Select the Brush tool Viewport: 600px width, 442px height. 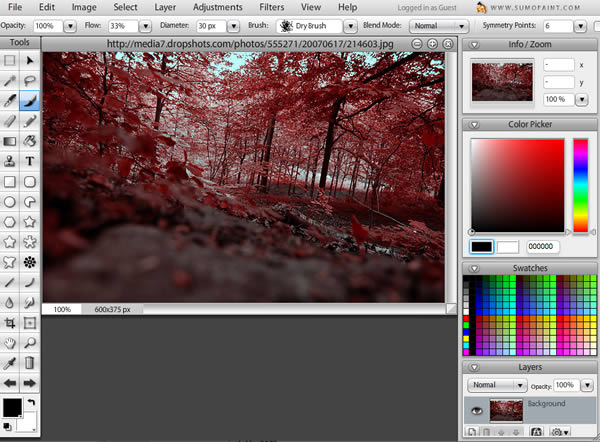[x=10, y=101]
